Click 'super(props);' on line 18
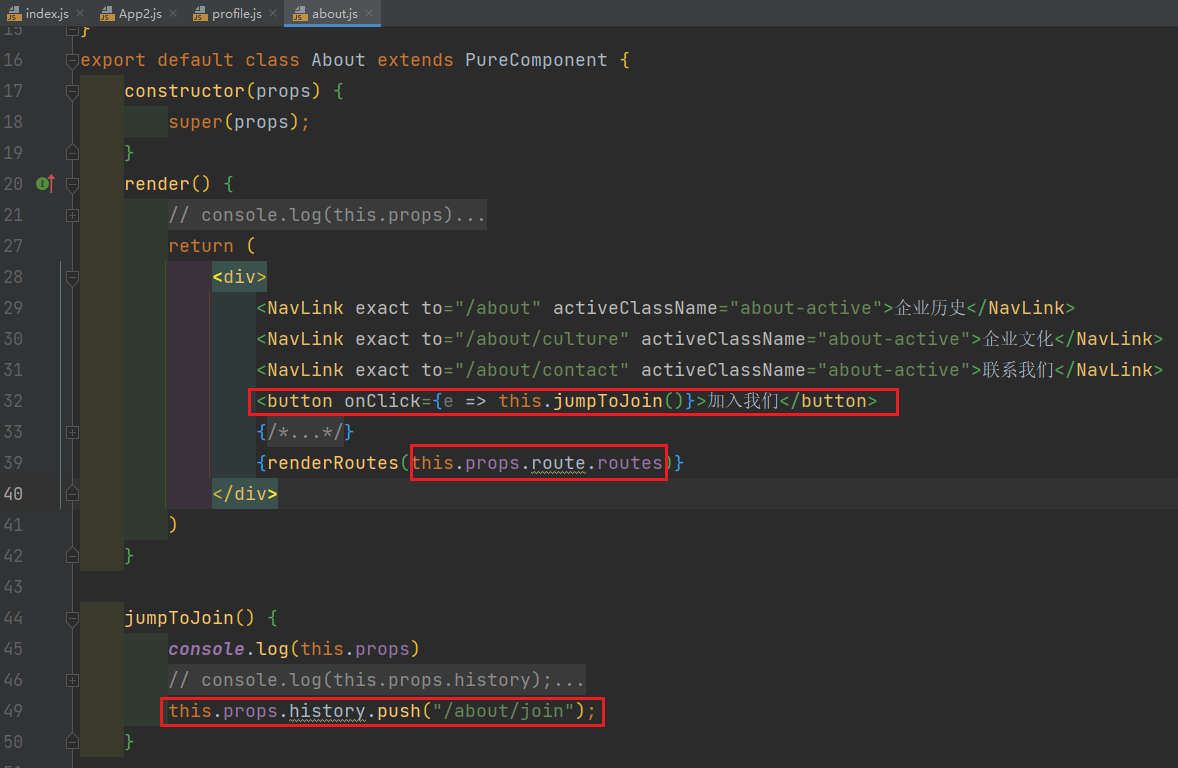Screen dimensions: 1178x768 pos(239,122)
